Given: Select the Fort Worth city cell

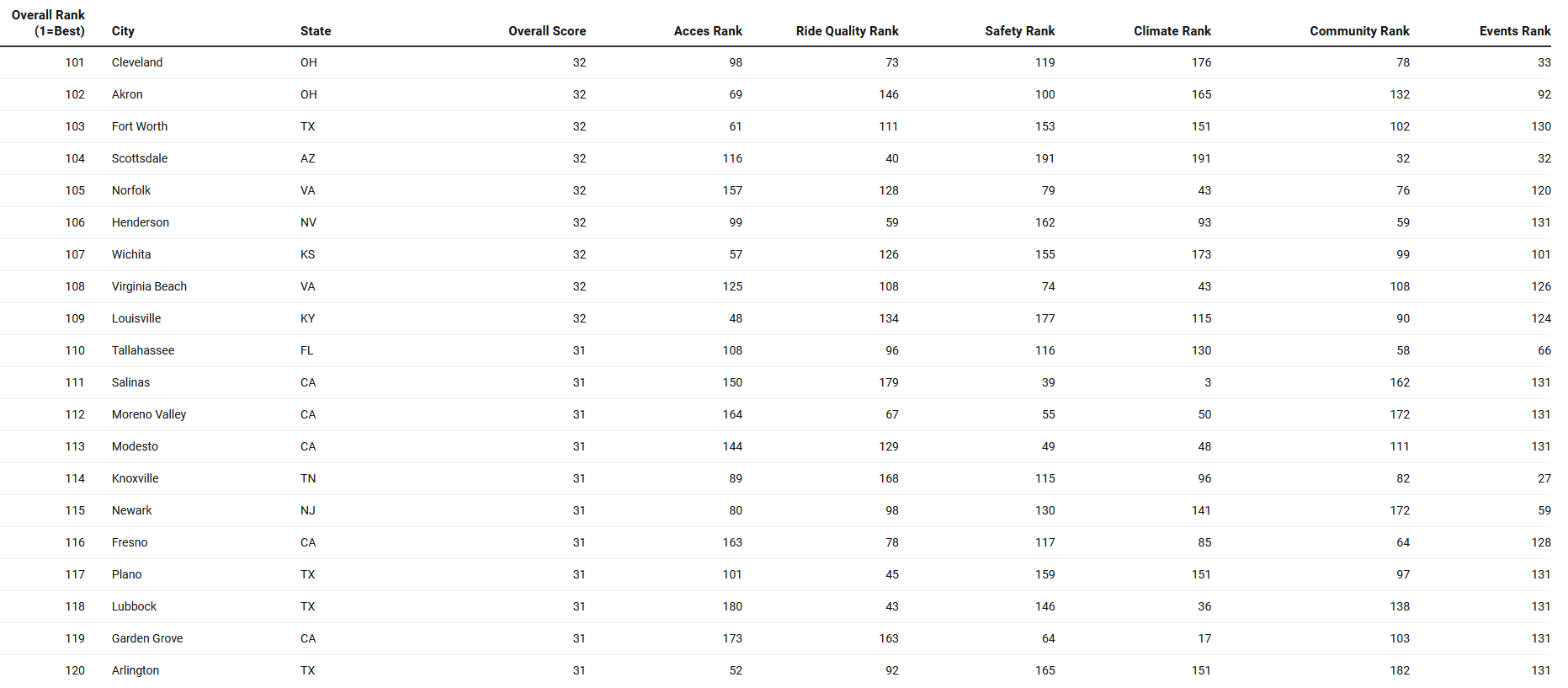Looking at the screenshot, I should click(140, 126).
